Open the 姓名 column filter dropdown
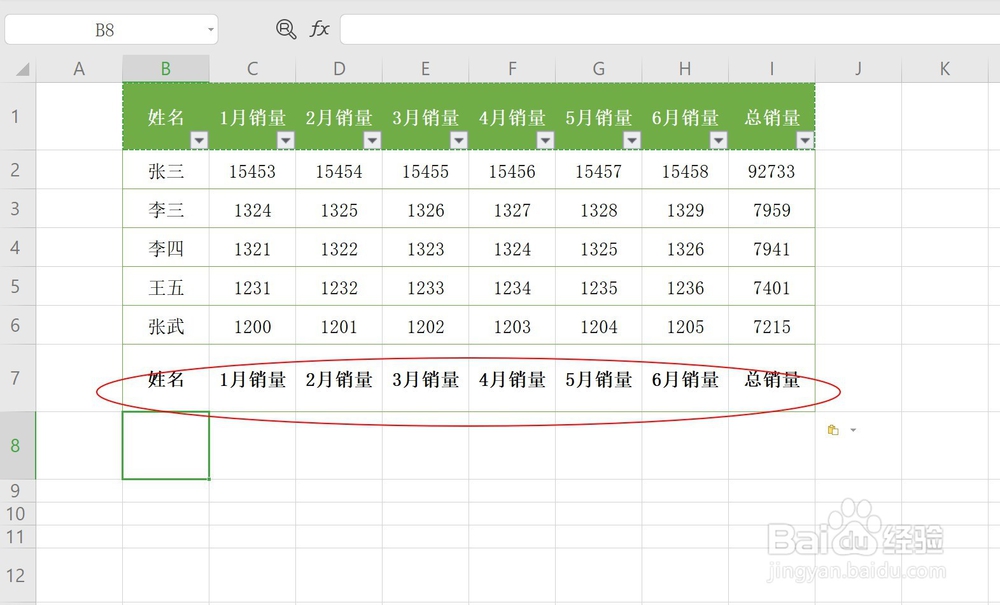Screen dimensions: 1000x605 (198, 140)
